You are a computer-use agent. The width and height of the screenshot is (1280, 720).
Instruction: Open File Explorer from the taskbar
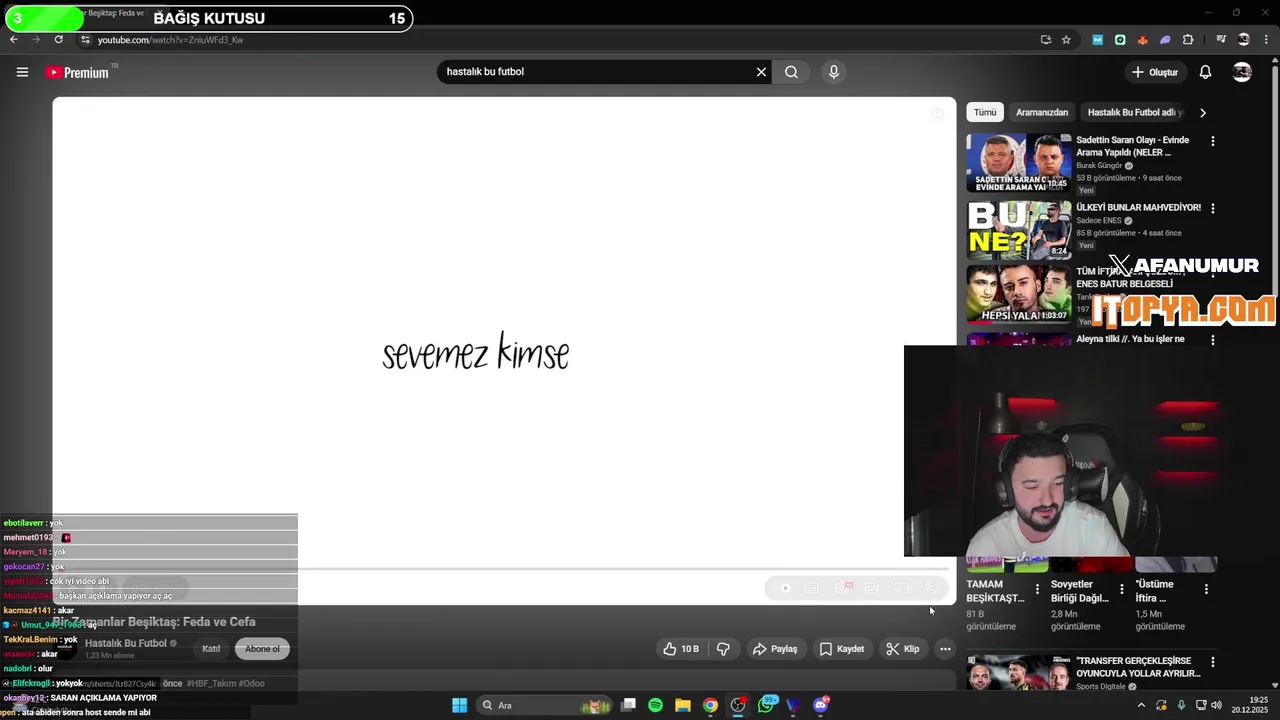point(682,705)
